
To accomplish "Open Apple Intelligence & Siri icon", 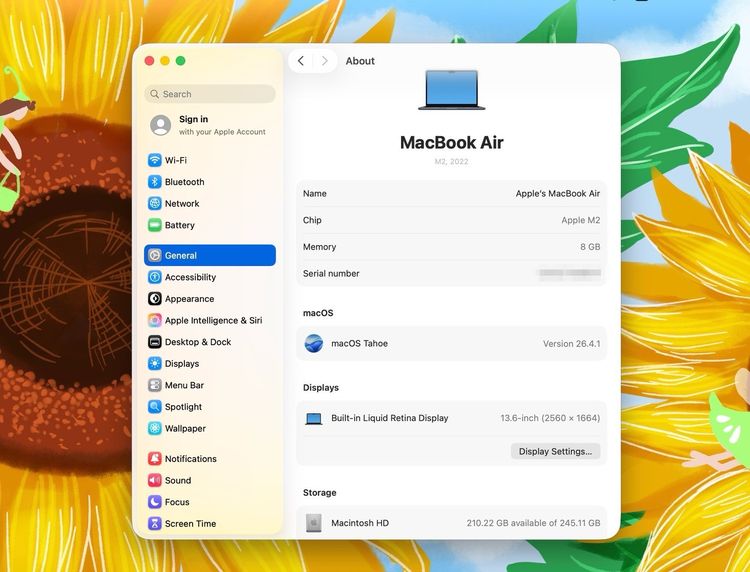I will click(154, 320).
